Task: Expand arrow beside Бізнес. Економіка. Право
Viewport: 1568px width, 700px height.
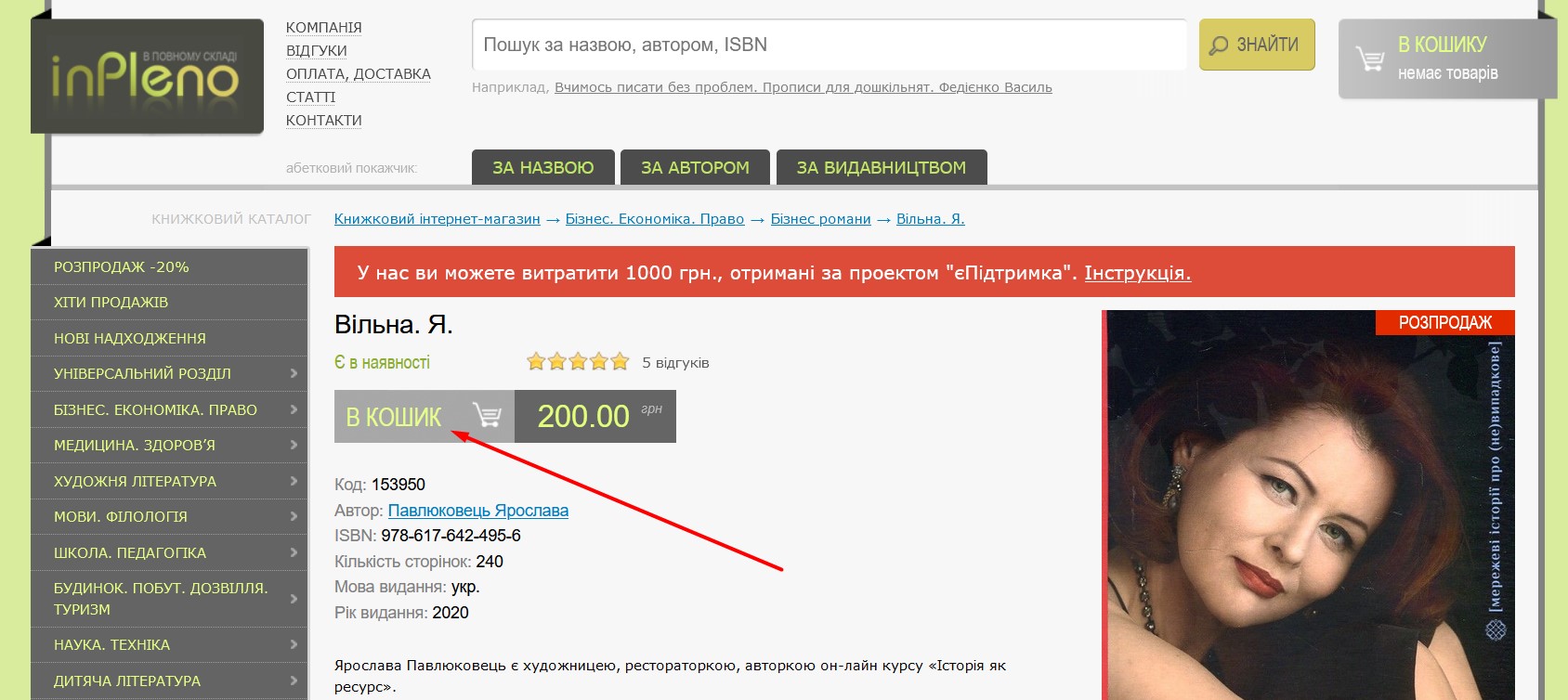Action: [x=294, y=409]
